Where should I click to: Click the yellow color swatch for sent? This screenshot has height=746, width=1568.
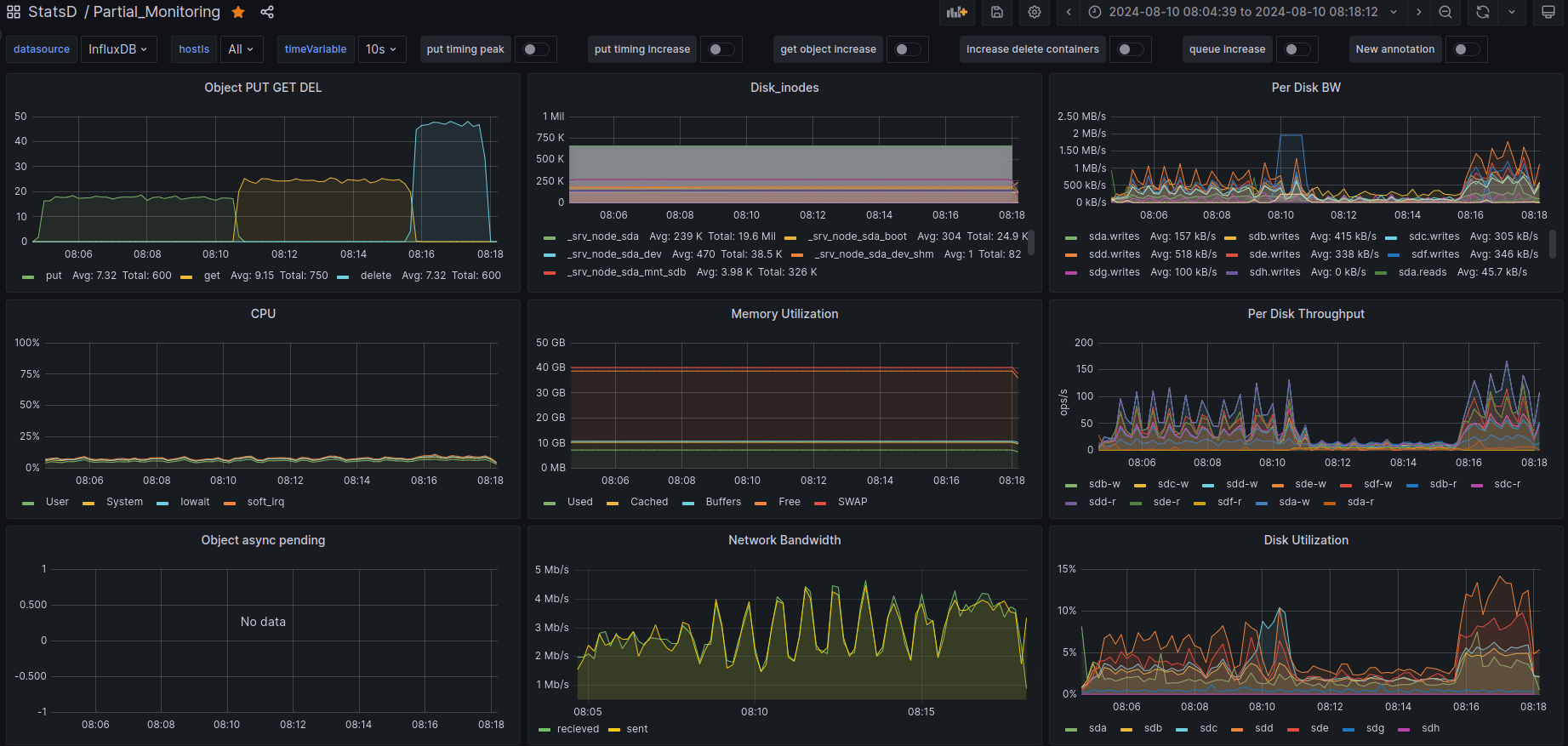point(614,730)
